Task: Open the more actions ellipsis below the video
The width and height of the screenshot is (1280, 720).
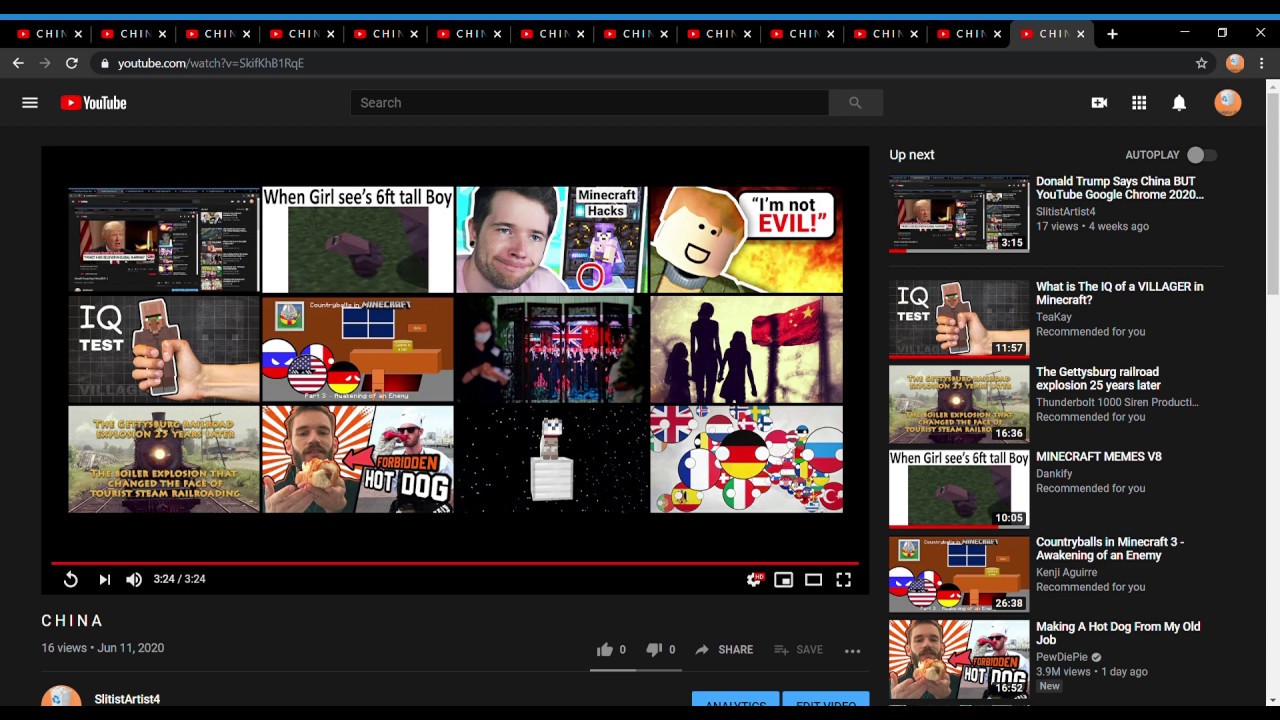Action: 852,650
